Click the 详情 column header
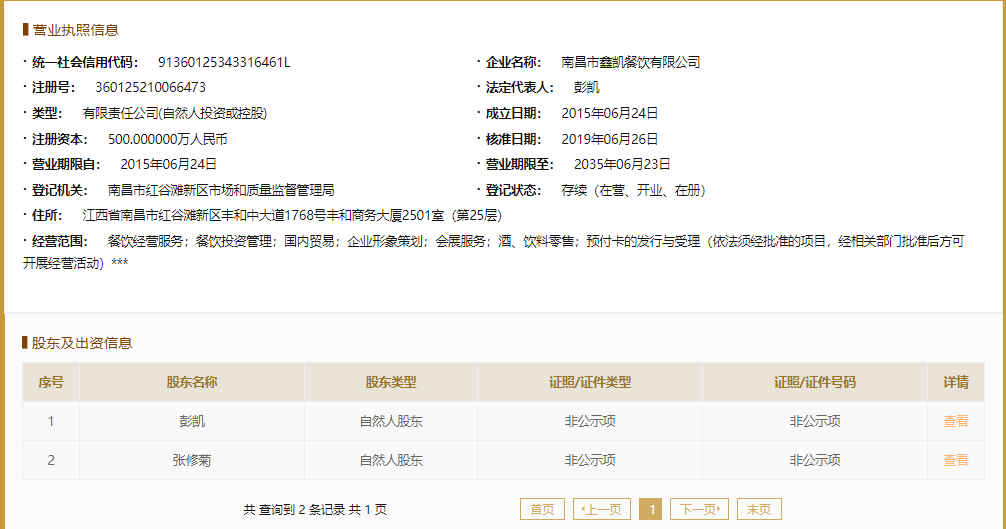Image resolution: width=1006 pixels, height=529 pixels. 956,382
